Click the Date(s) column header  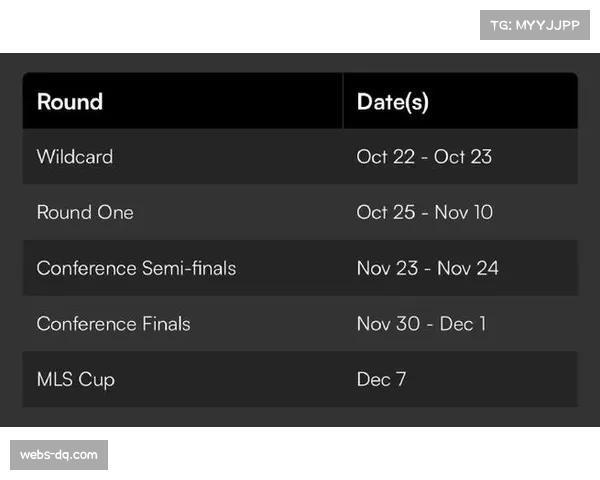(x=393, y=101)
